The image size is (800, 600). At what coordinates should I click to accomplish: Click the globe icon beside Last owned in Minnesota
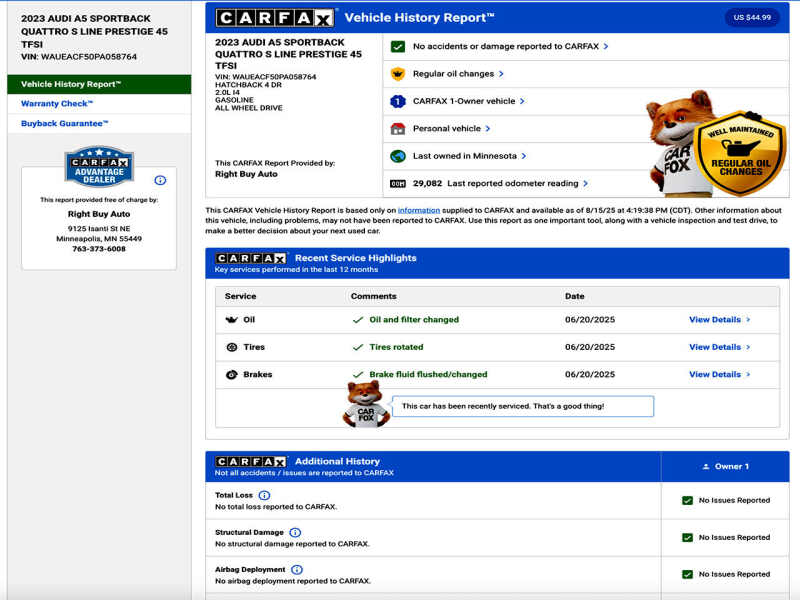tap(398, 156)
